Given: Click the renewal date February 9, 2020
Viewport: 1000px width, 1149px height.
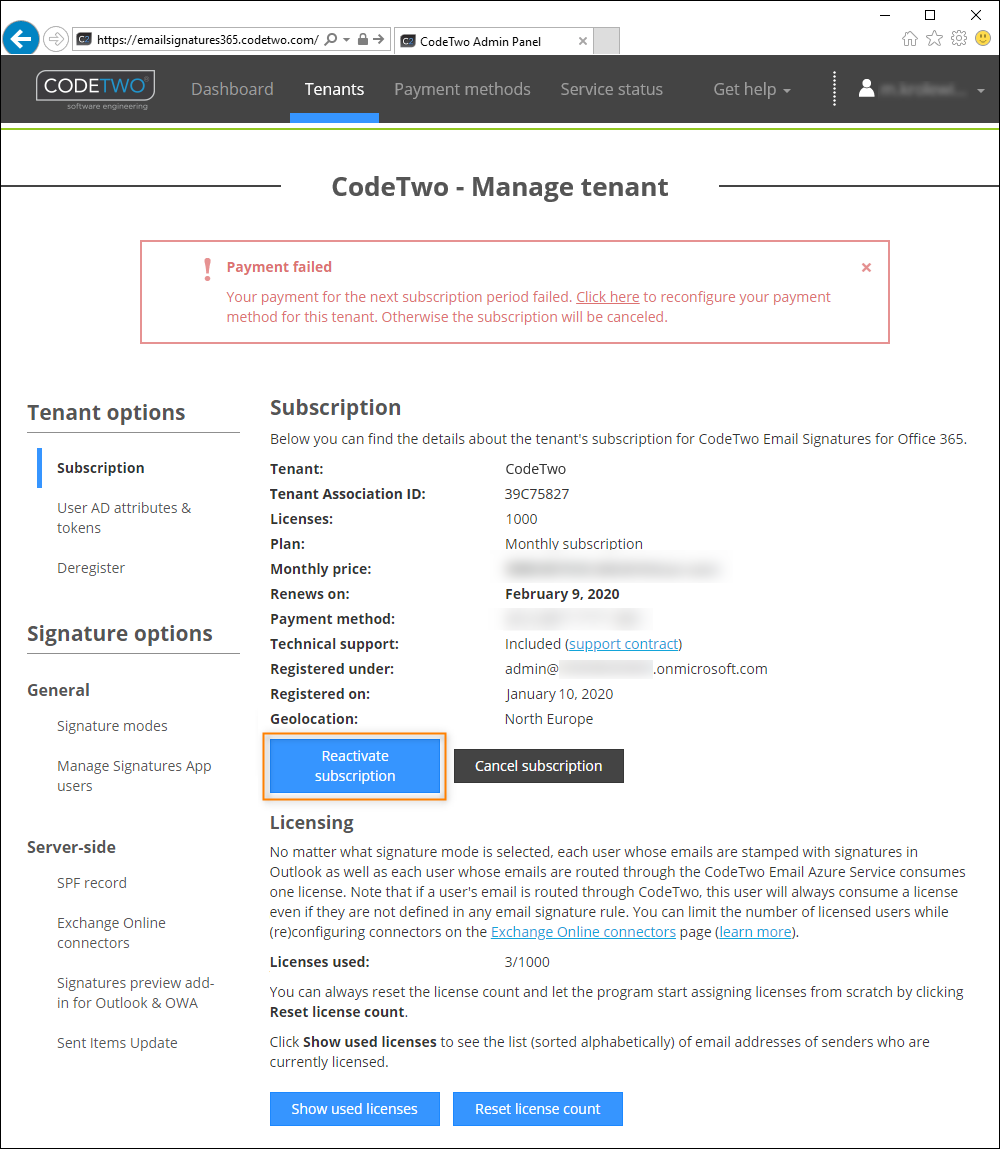Looking at the screenshot, I should (x=562, y=594).
